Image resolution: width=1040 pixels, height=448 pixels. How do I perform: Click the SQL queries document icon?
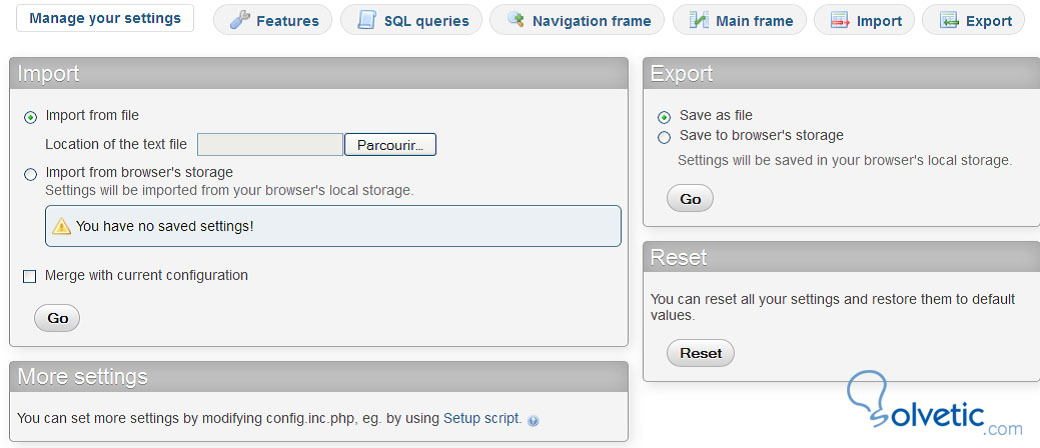(367, 20)
